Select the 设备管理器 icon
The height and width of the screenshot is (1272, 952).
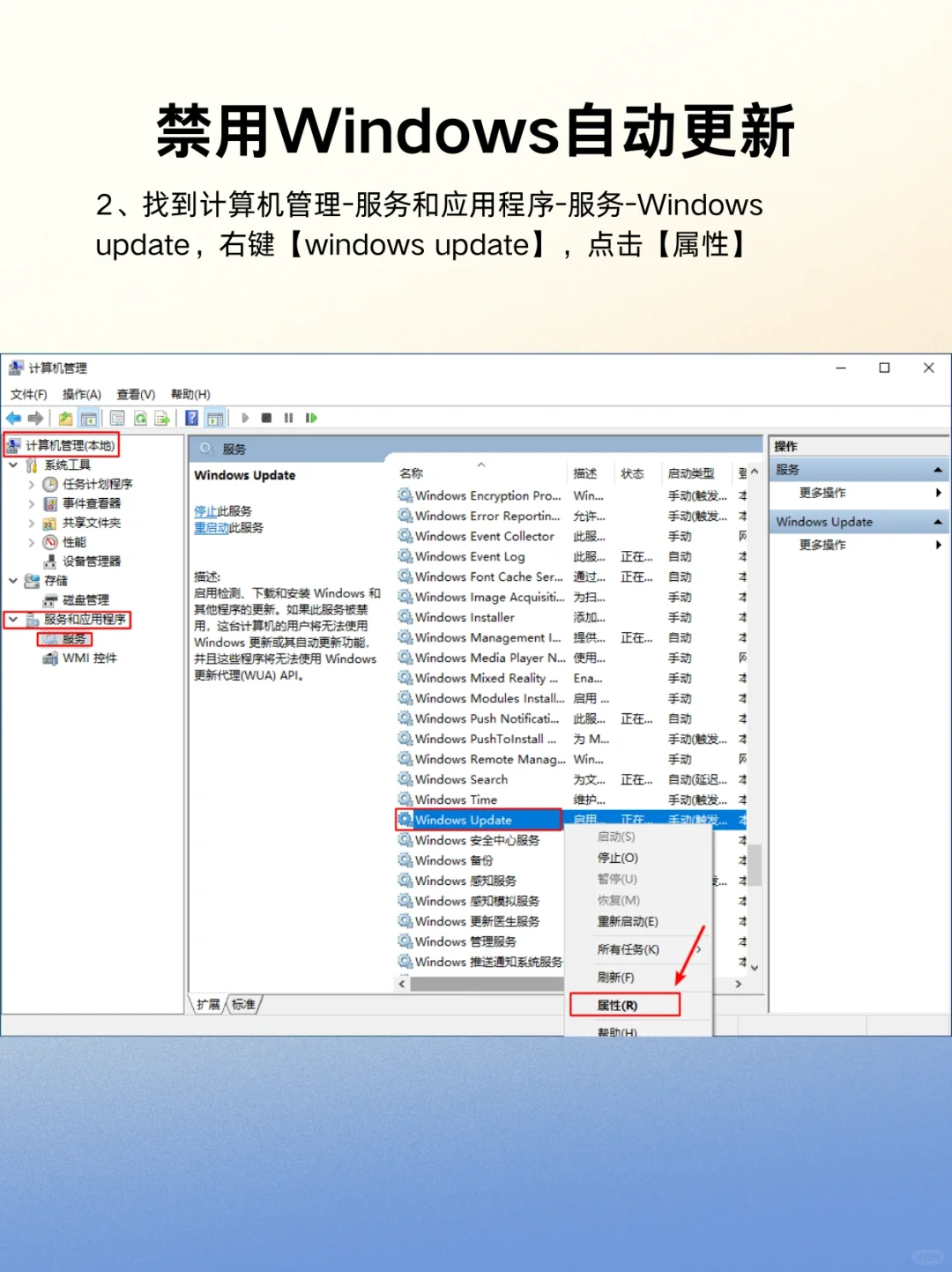point(50,562)
